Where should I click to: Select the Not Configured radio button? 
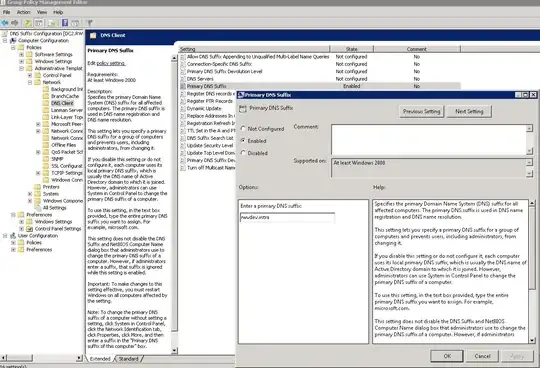pyautogui.click(x=243, y=128)
